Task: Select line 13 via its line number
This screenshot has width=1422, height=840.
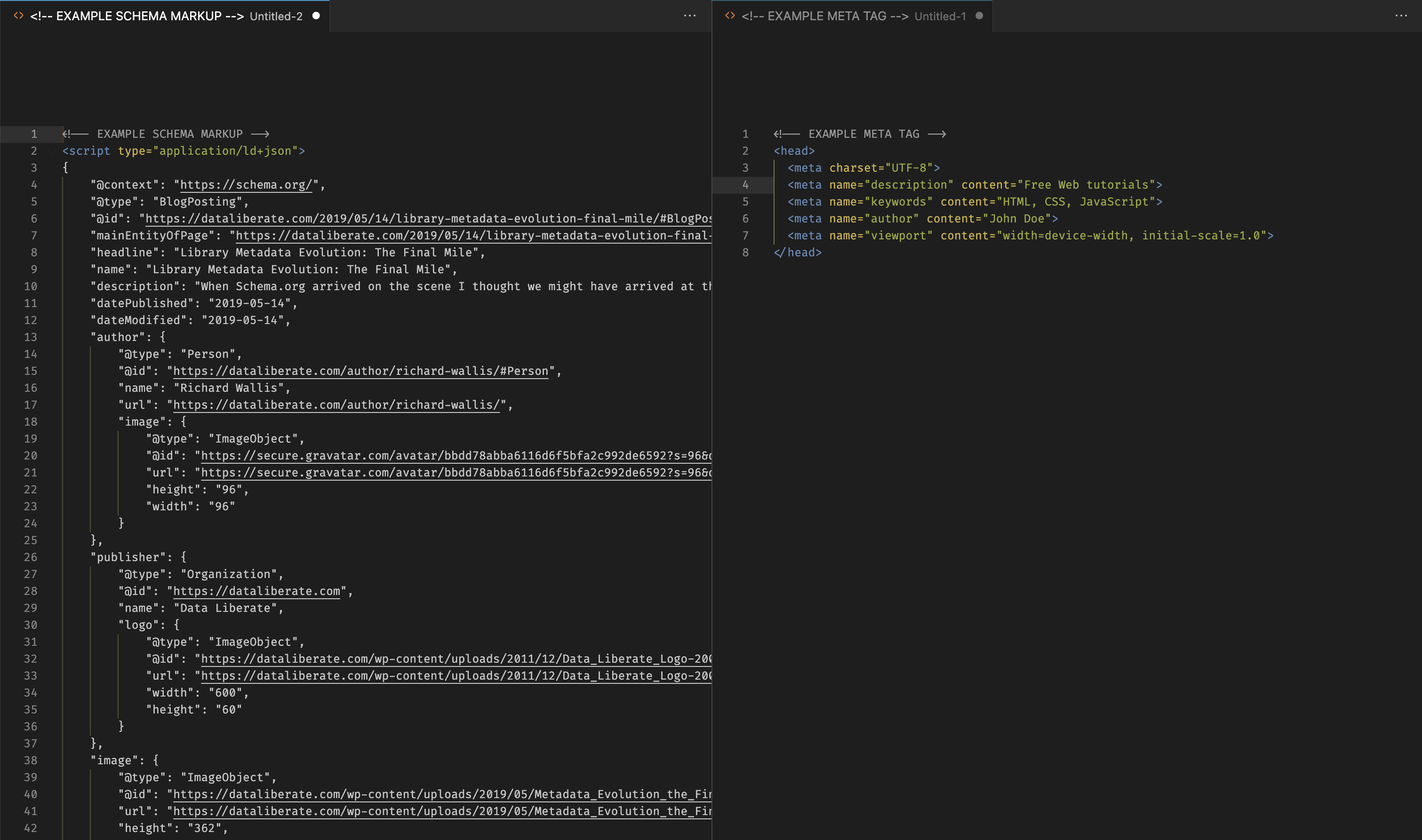Action: click(31, 337)
